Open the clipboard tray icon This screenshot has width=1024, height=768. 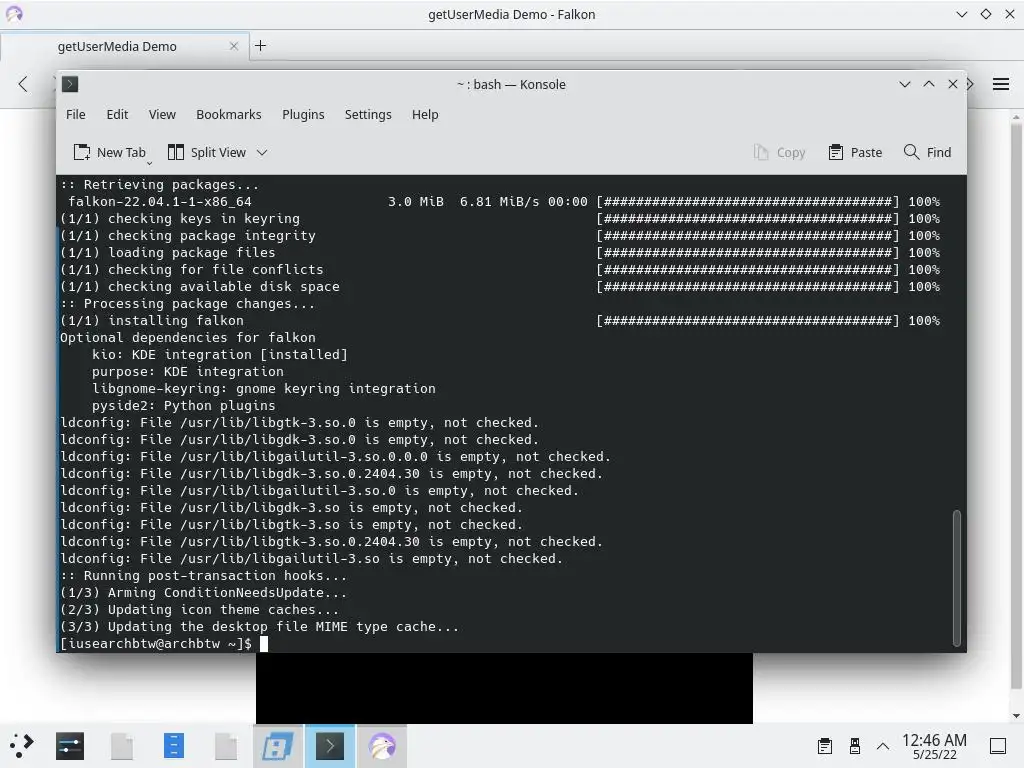[825, 746]
